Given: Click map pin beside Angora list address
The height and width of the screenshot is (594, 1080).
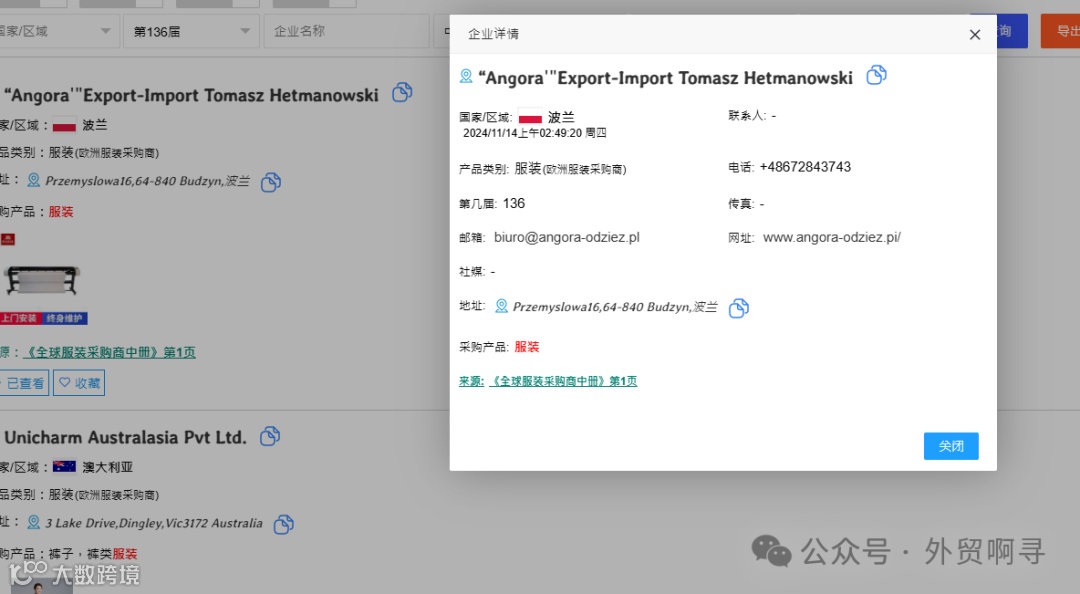Looking at the screenshot, I should click(x=33, y=181).
